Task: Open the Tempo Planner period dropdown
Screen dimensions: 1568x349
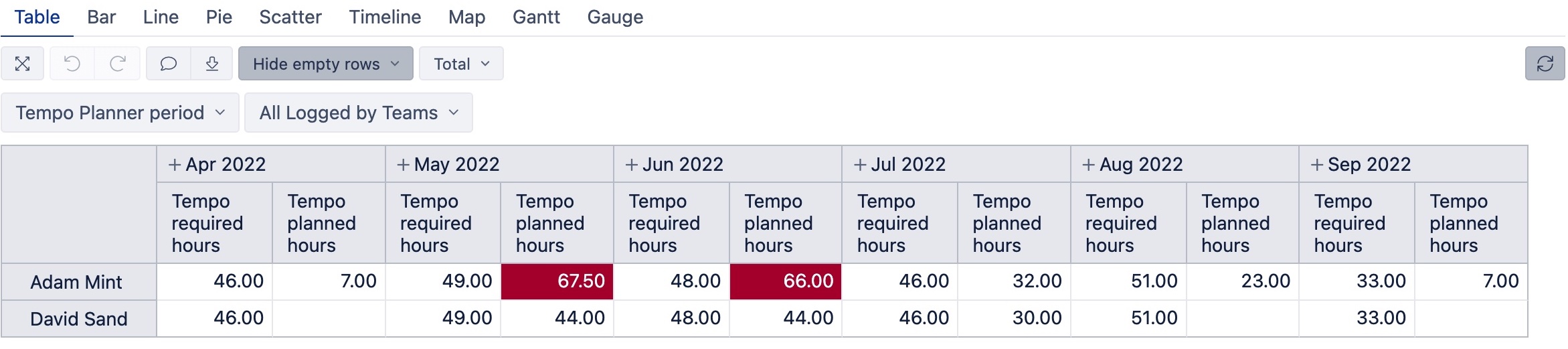Action: click(x=120, y=113)
